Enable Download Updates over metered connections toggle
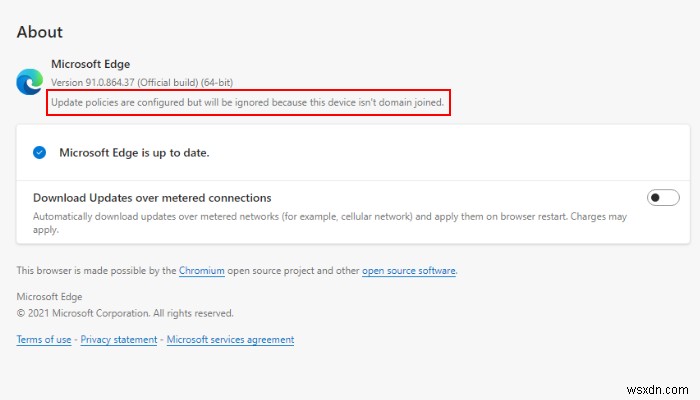The height and width of the screenshot is (400, 700). pos(663,197)
